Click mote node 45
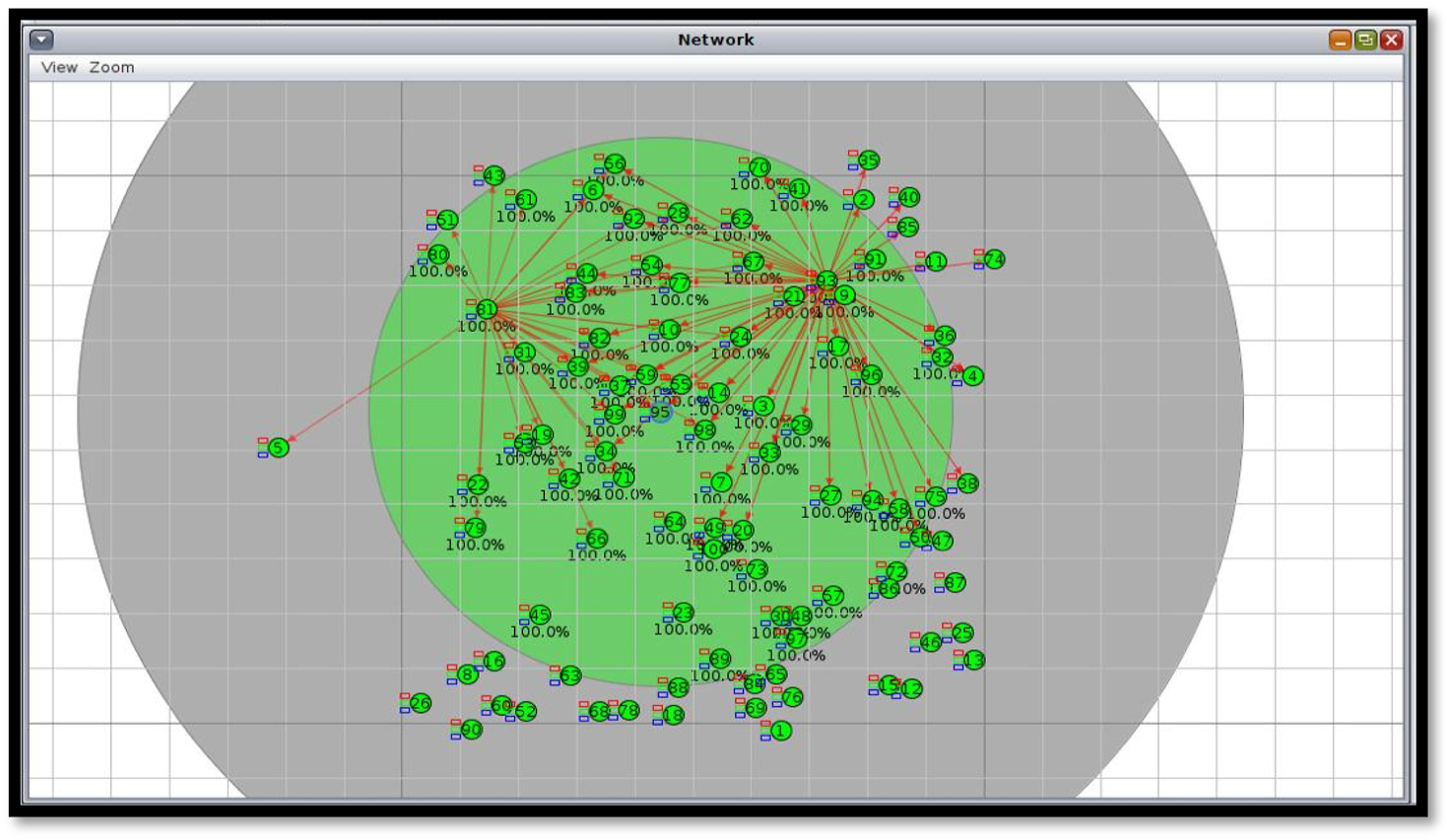Screen dimensions: 1449x840 (540, 615)
